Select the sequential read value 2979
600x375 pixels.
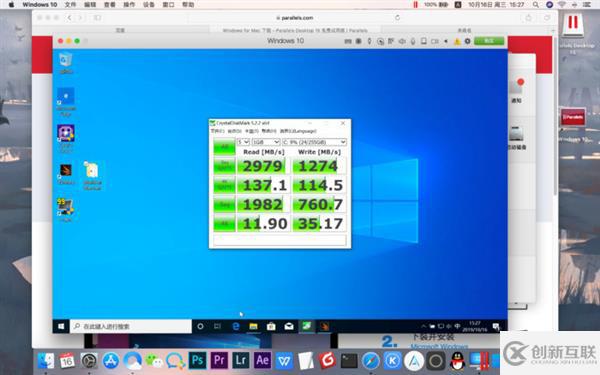pyautogui.click(x=264, y=166)
